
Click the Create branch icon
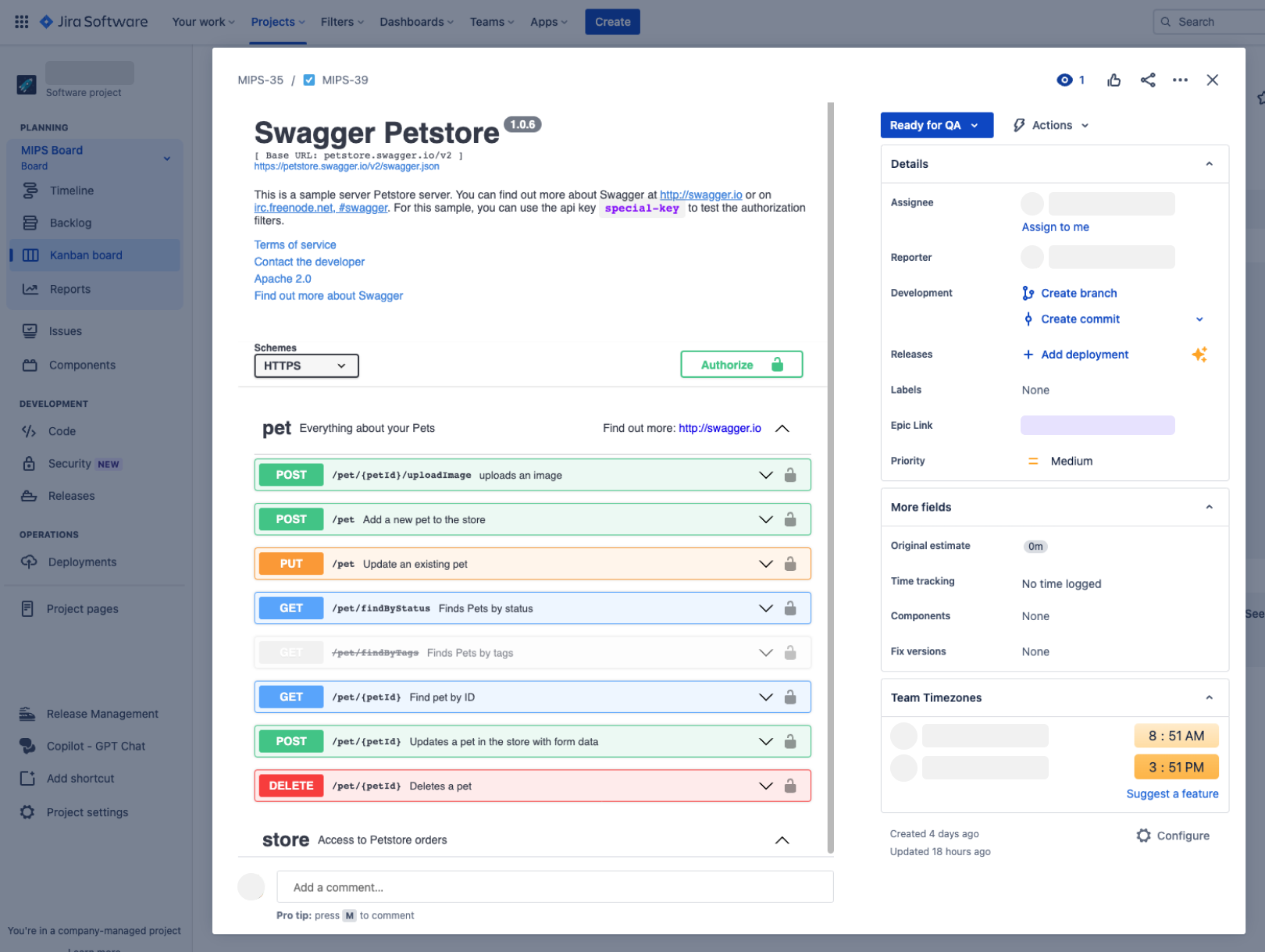point(1028,293)
